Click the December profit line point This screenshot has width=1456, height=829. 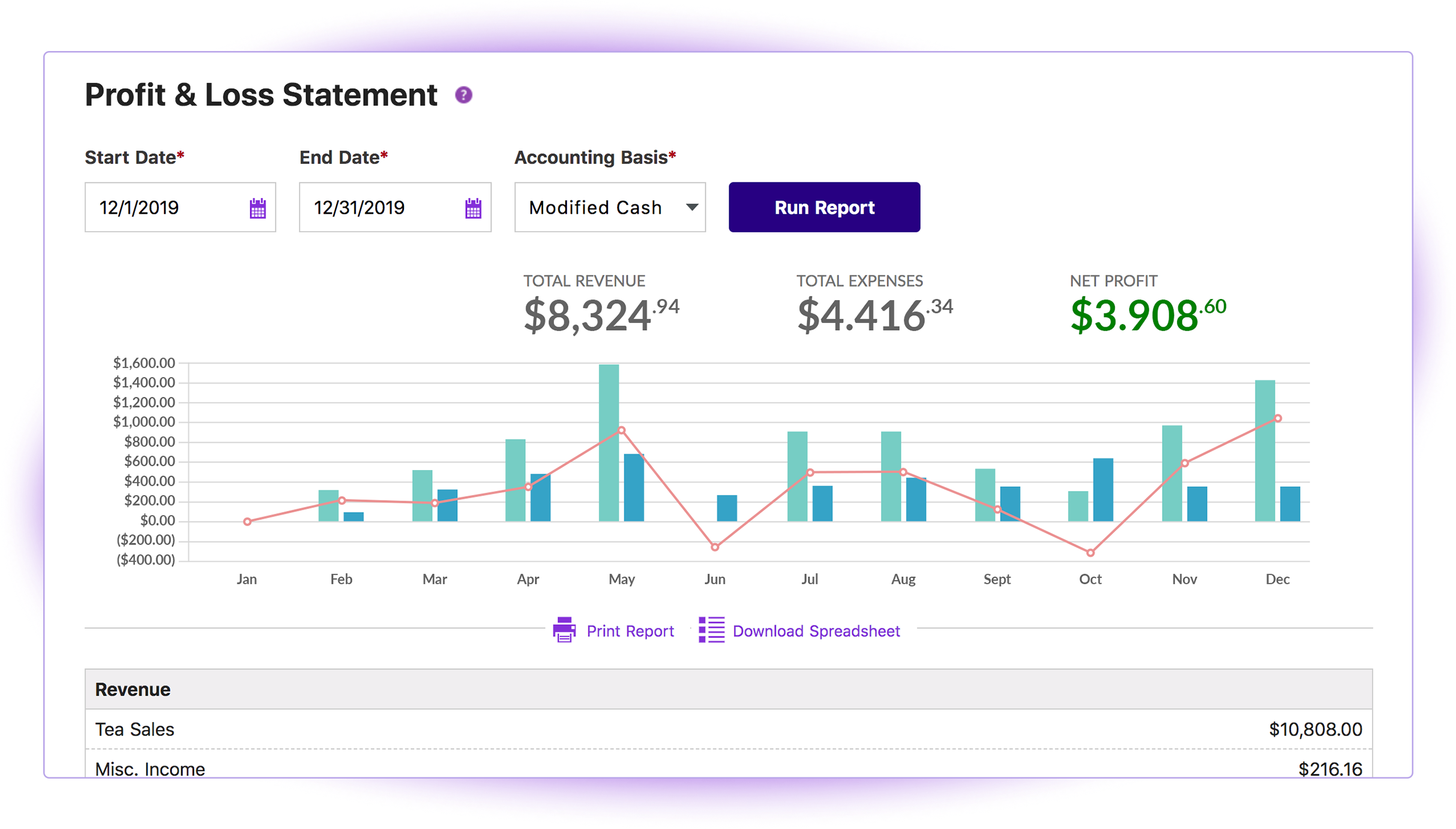[1278, 418]
